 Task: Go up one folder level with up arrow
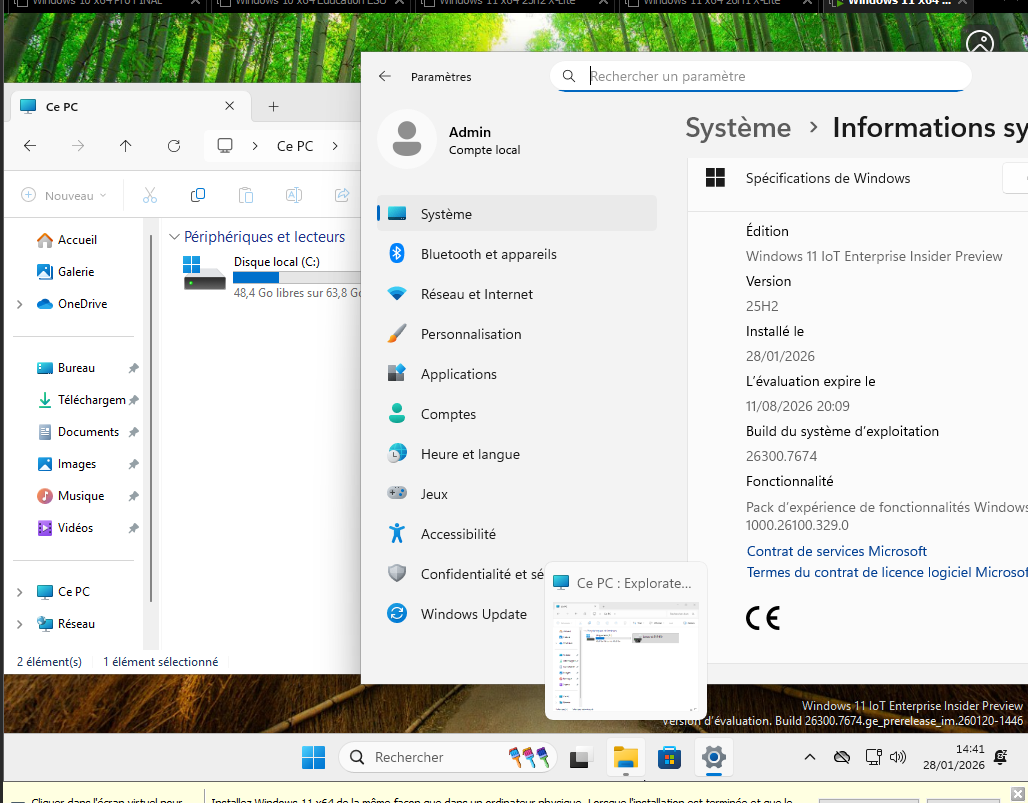click(125, 146)
